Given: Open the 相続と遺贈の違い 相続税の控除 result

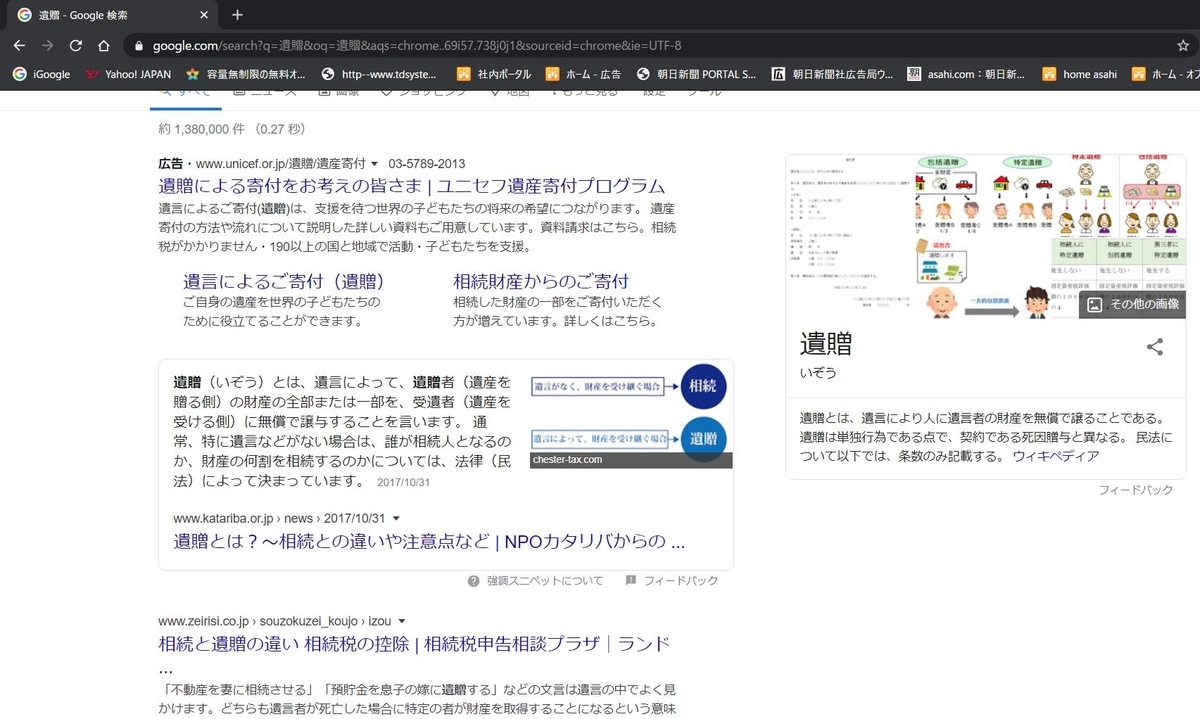Looking at the screenshot, I should pyautogui.click(x=414, y=643).
